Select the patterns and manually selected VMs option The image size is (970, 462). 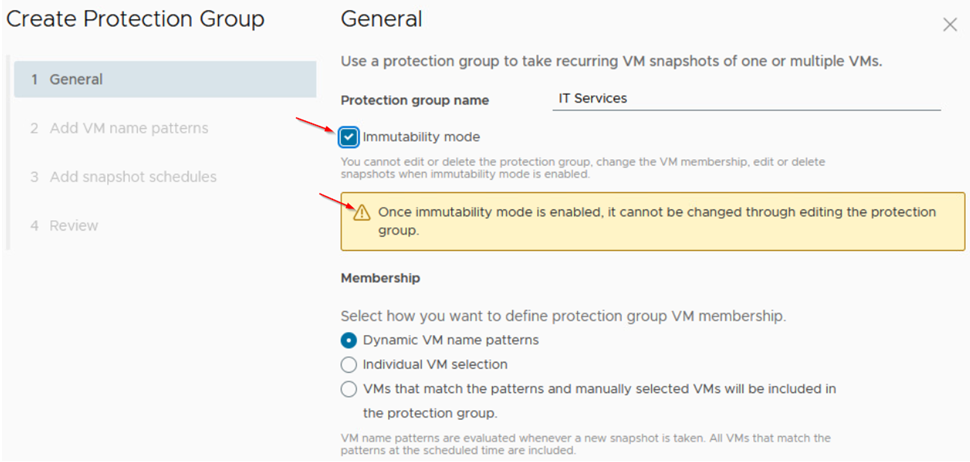(349, 389)
